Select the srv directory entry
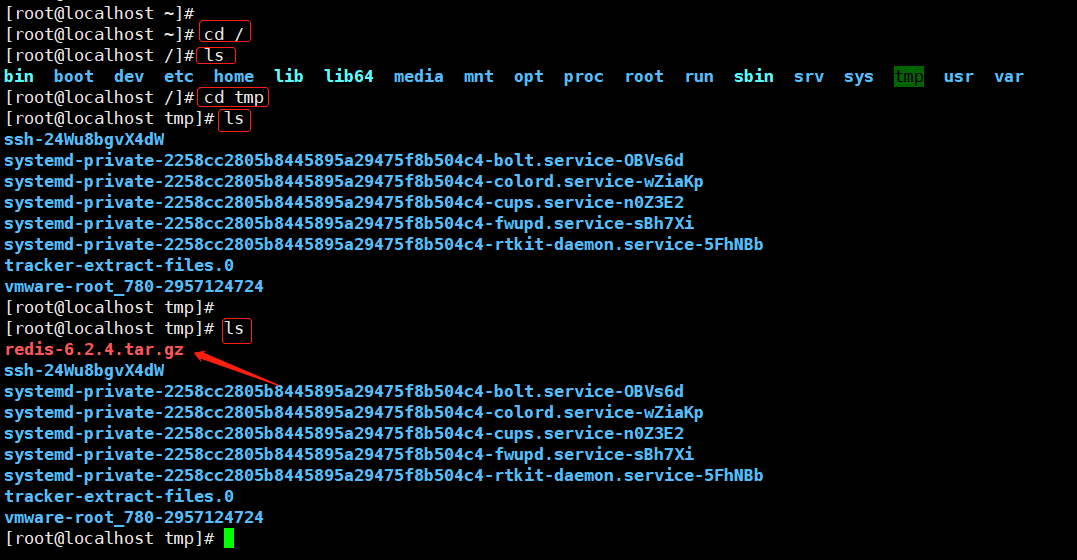1077x560 pixels. click(x=809, y=77)
